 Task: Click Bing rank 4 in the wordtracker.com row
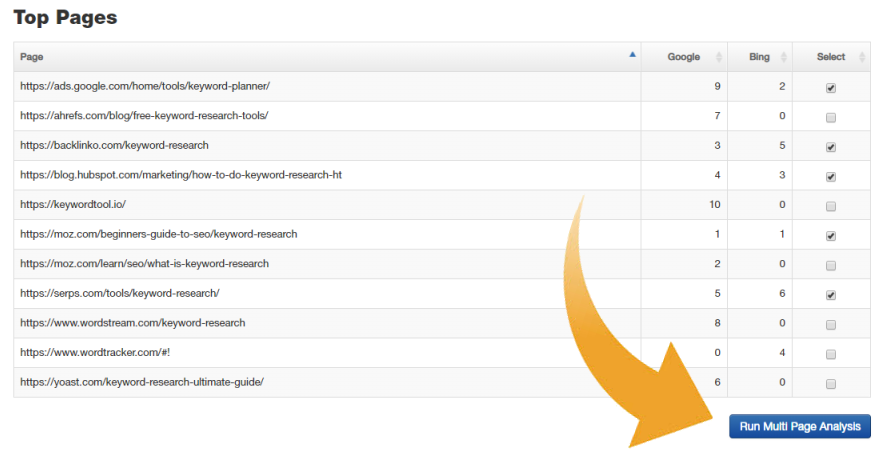point(782,352)
